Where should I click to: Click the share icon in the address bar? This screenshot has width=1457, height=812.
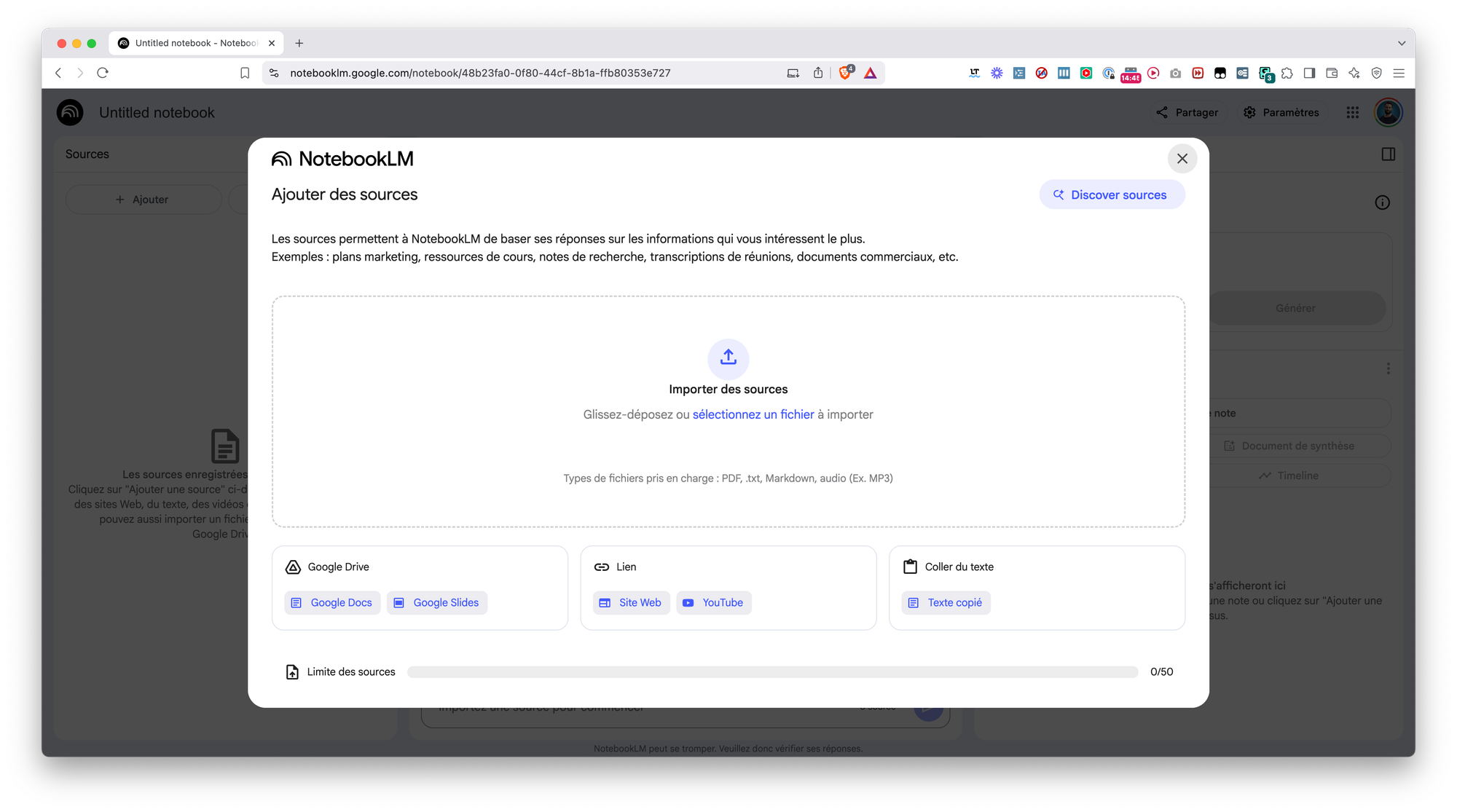tap(818, 73)
